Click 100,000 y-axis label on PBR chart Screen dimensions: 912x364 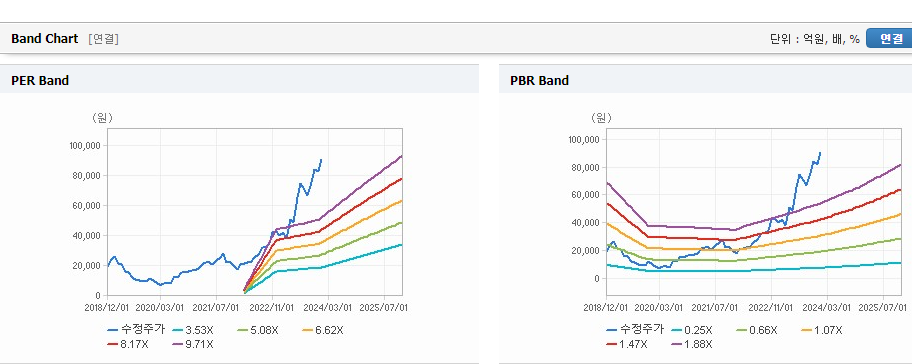pyautogui.click(x=585, y=140)
